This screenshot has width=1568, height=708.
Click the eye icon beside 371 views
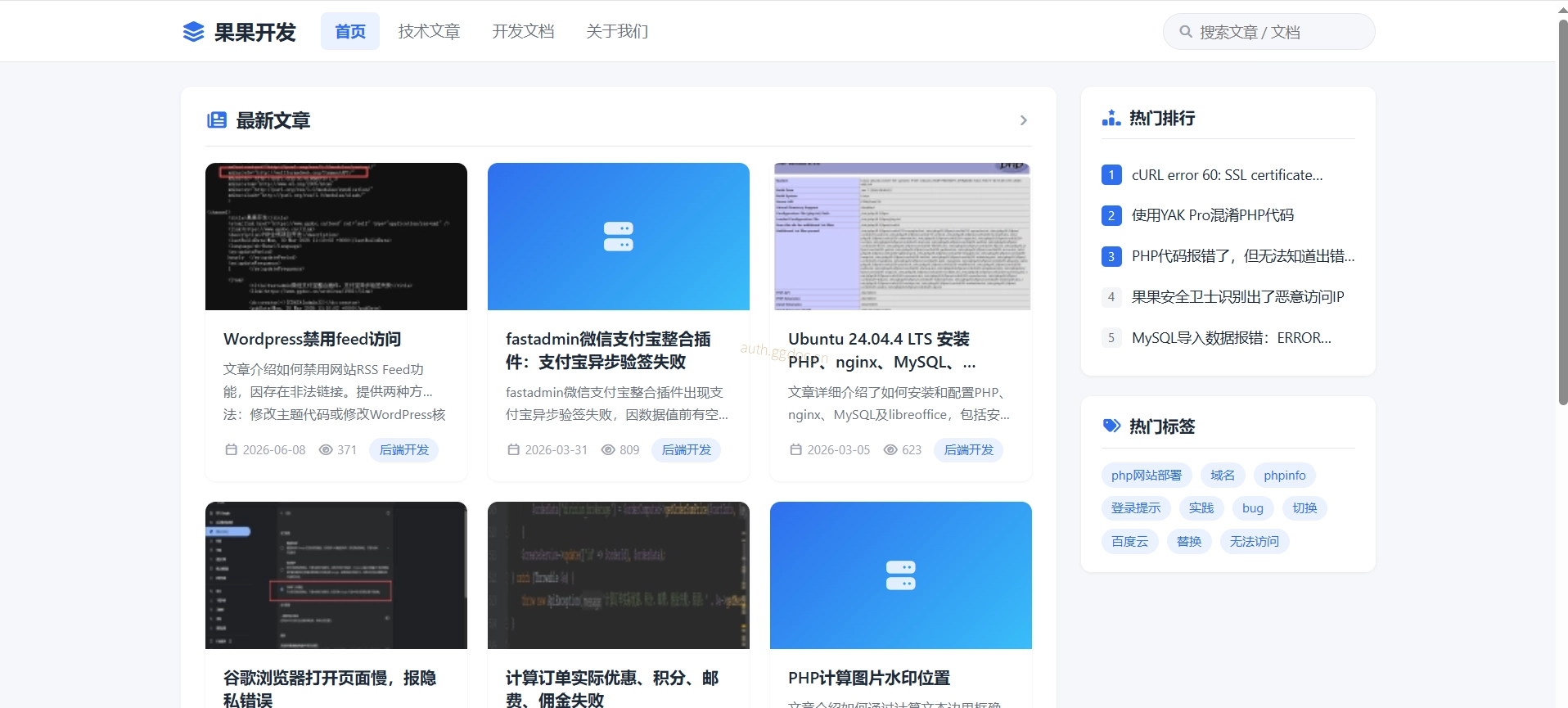click(326, 449)
